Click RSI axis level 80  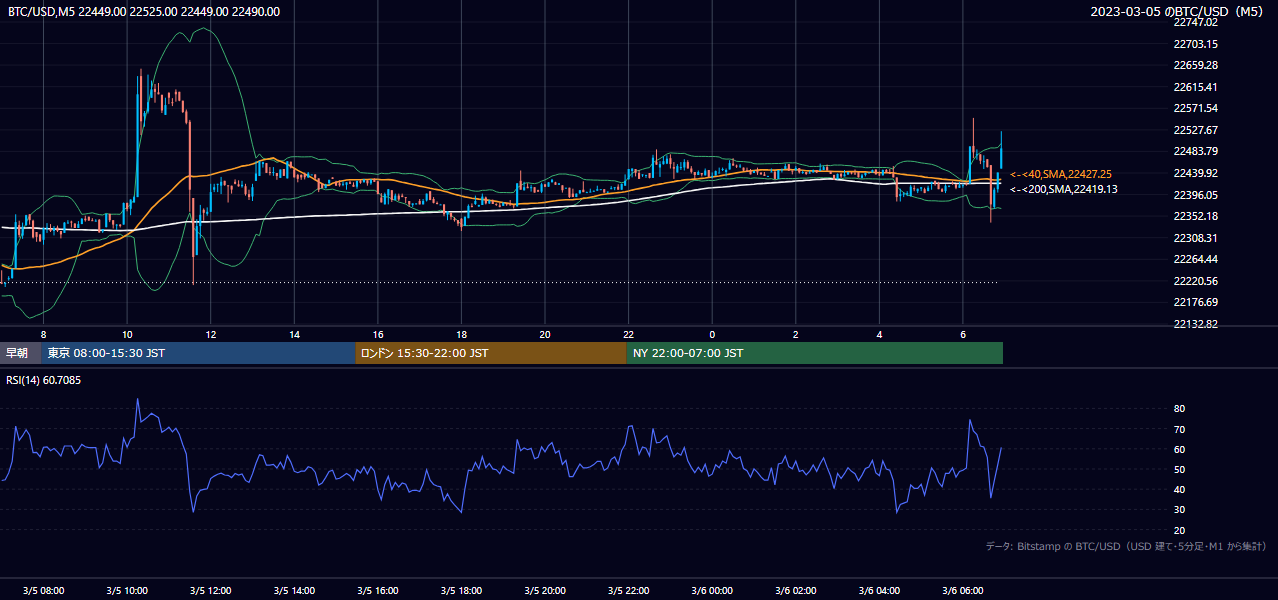click(x=1179, y=409)
